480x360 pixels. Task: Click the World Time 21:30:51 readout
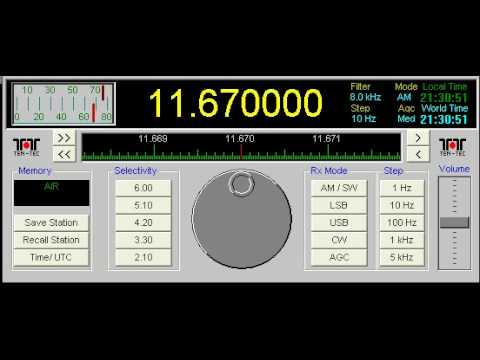point(444,120)
